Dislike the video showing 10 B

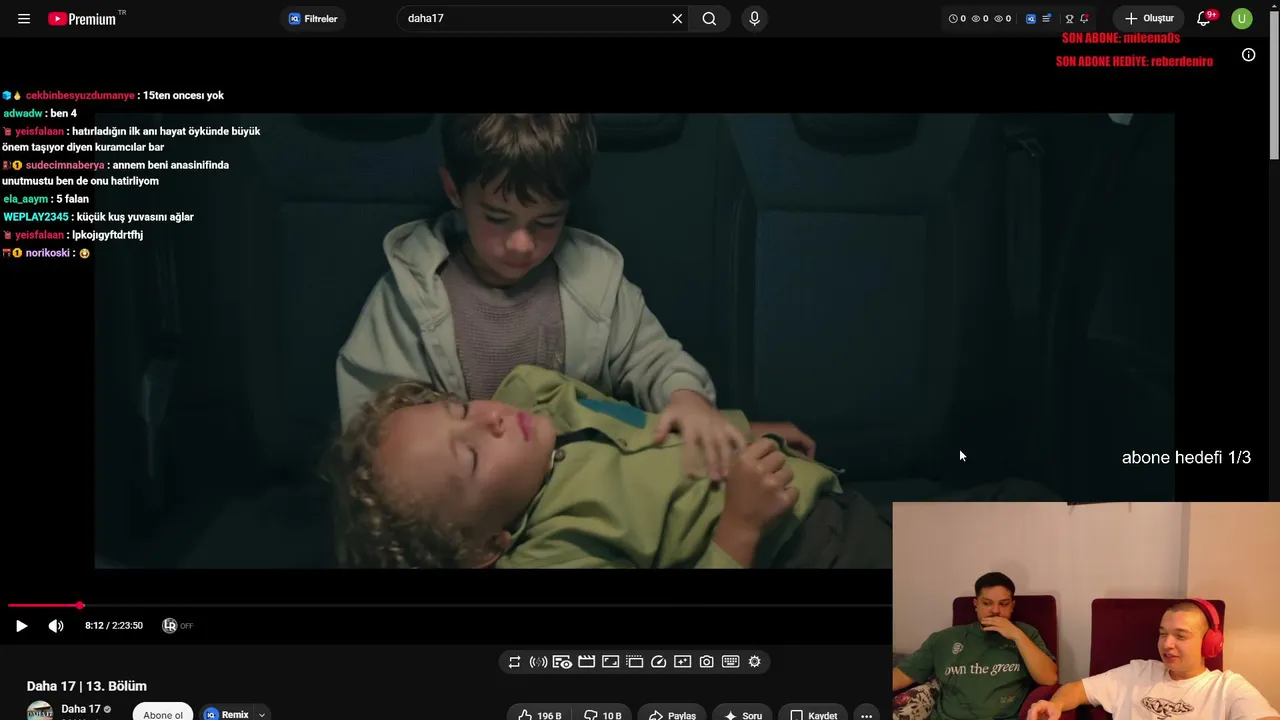602,715
